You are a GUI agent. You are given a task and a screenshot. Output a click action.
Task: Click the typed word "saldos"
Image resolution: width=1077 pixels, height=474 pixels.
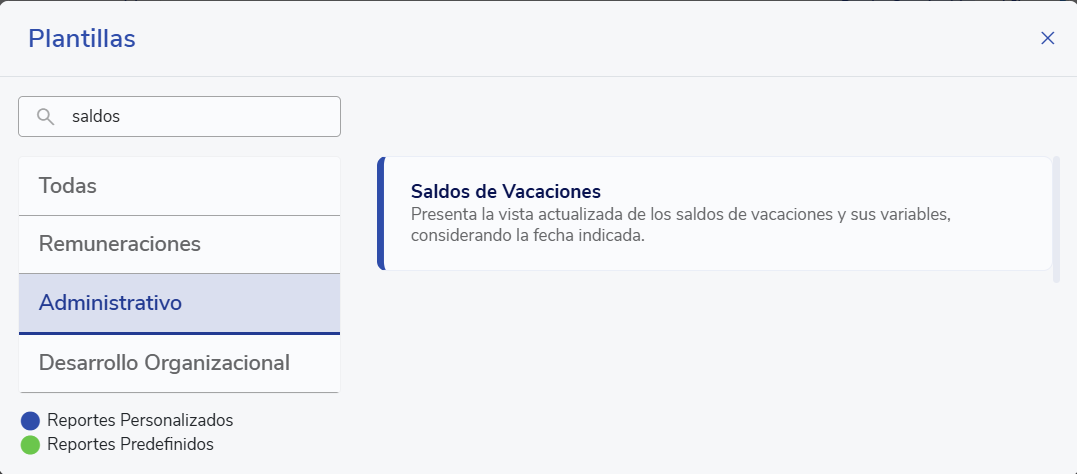pyautogui.click(x=96, y=116)
